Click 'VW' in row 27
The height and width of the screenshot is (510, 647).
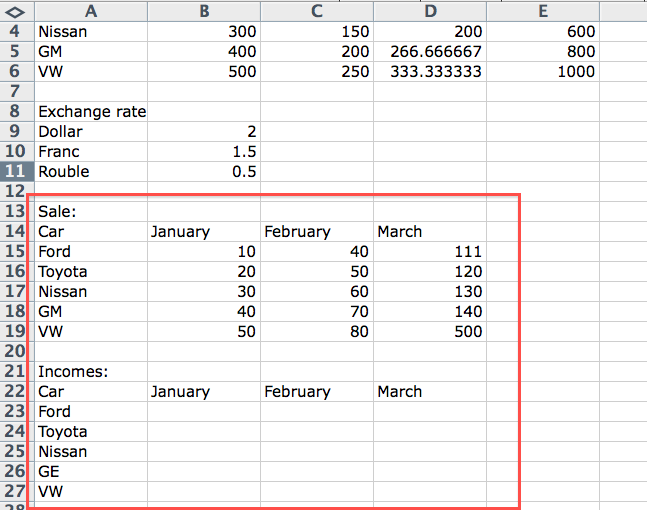tap(91, 491)
